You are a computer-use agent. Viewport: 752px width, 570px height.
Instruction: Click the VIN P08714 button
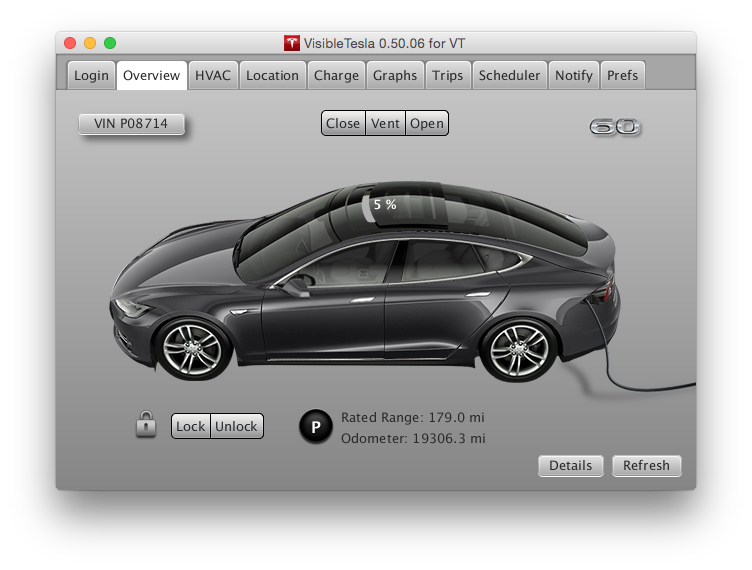pos(131,124)
